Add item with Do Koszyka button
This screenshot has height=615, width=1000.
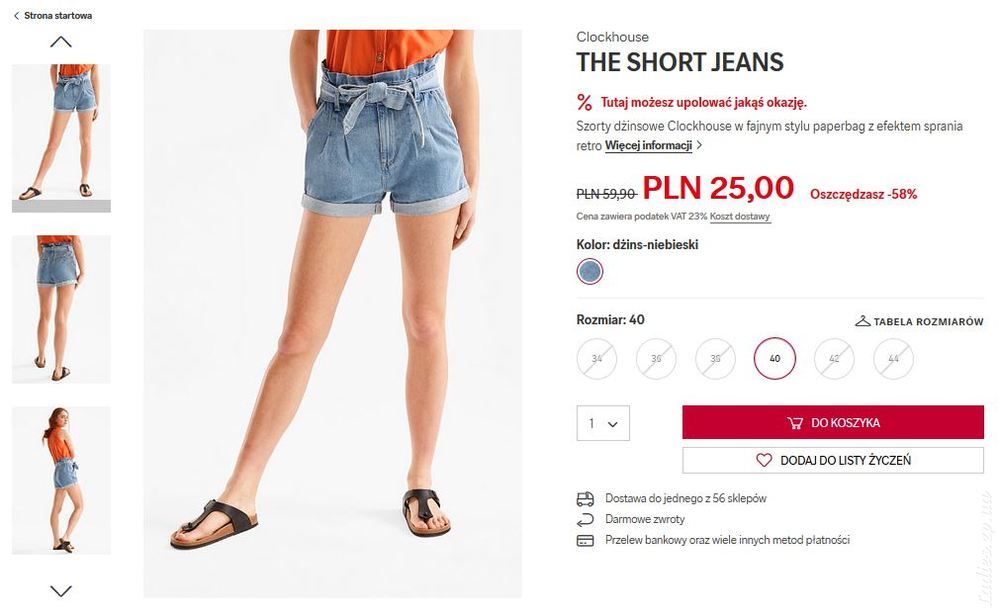point(833,422)
